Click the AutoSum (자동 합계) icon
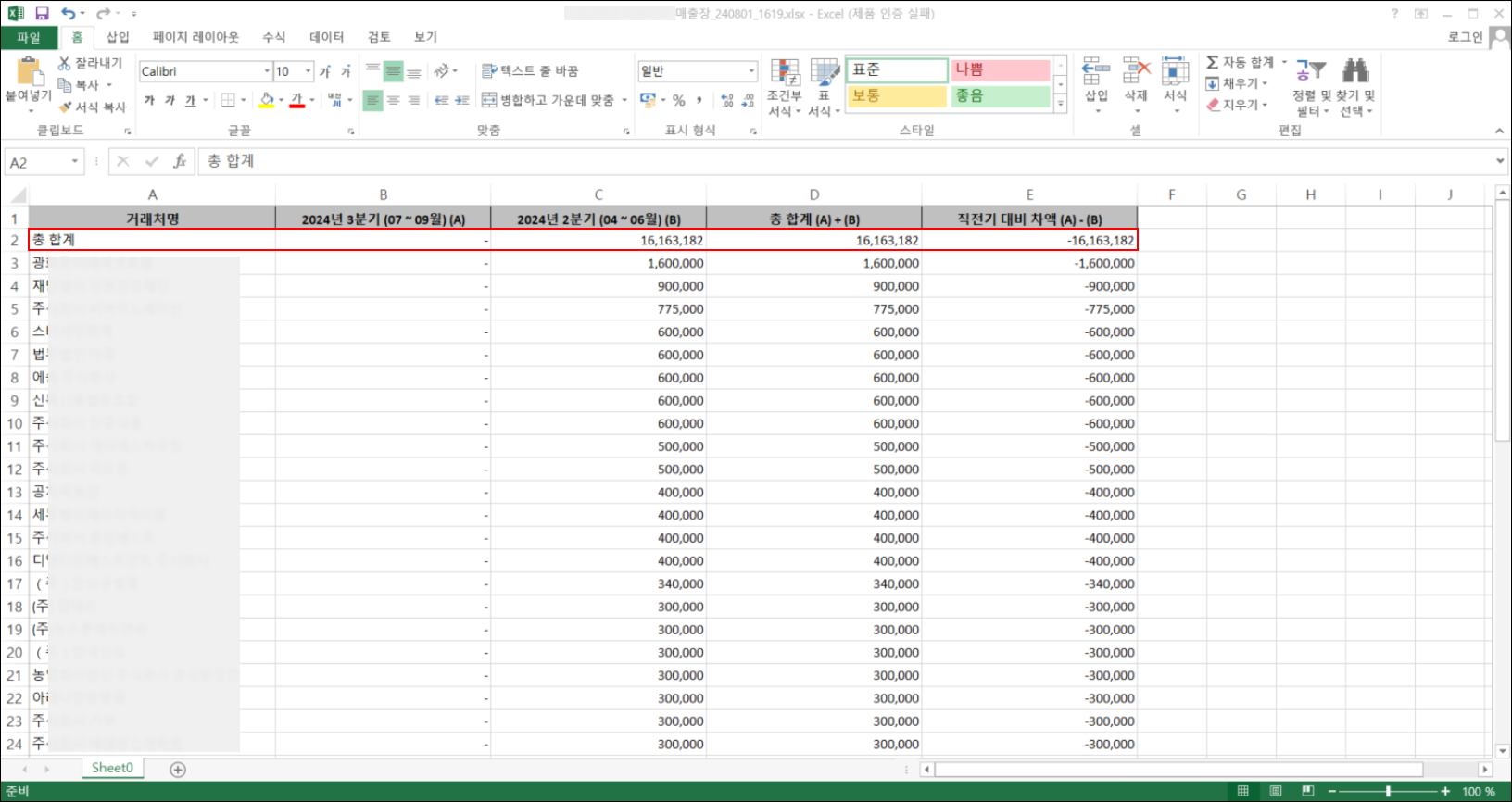The image size is (1512, 802). (x=1213, y=62)
